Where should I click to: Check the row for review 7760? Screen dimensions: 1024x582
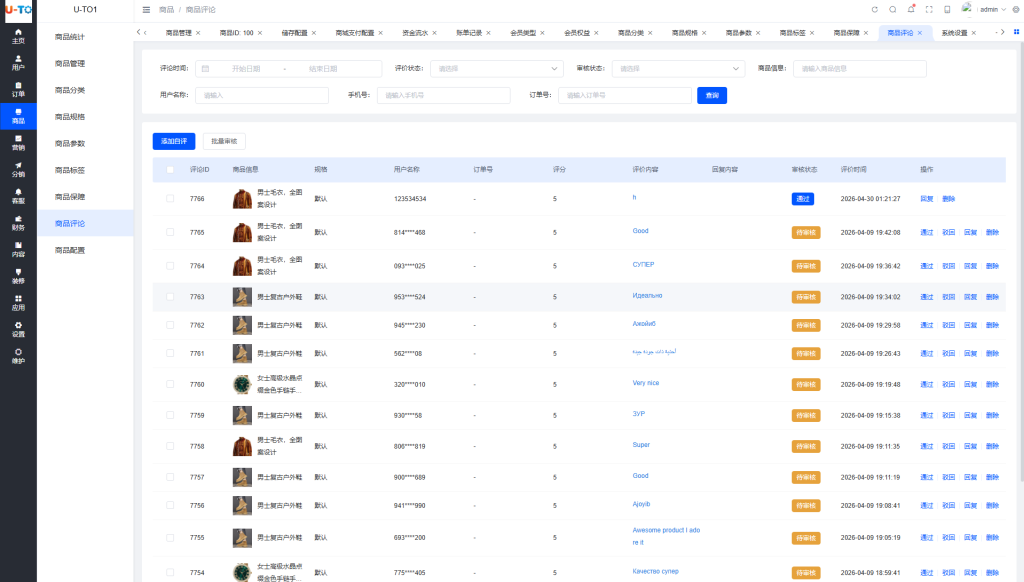coord(170,385)
